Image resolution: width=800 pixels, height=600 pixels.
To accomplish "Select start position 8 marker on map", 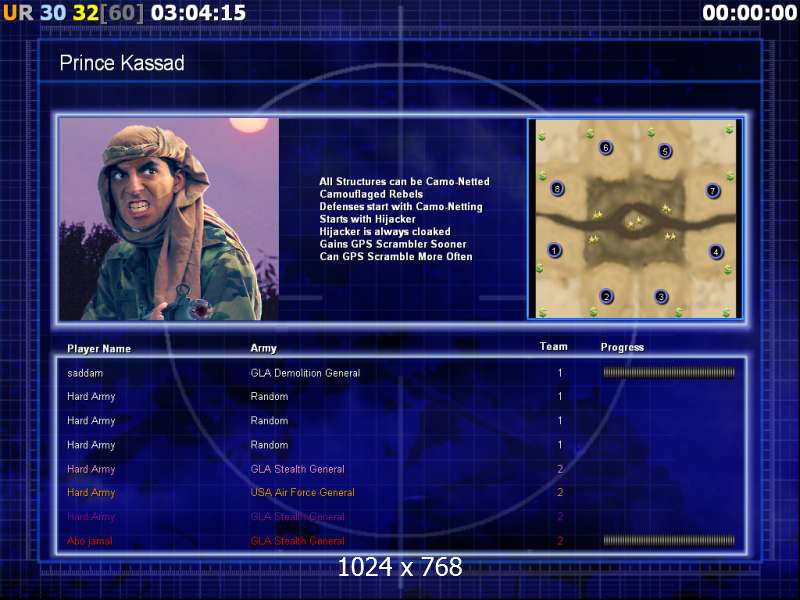I will tap(557, 189).
